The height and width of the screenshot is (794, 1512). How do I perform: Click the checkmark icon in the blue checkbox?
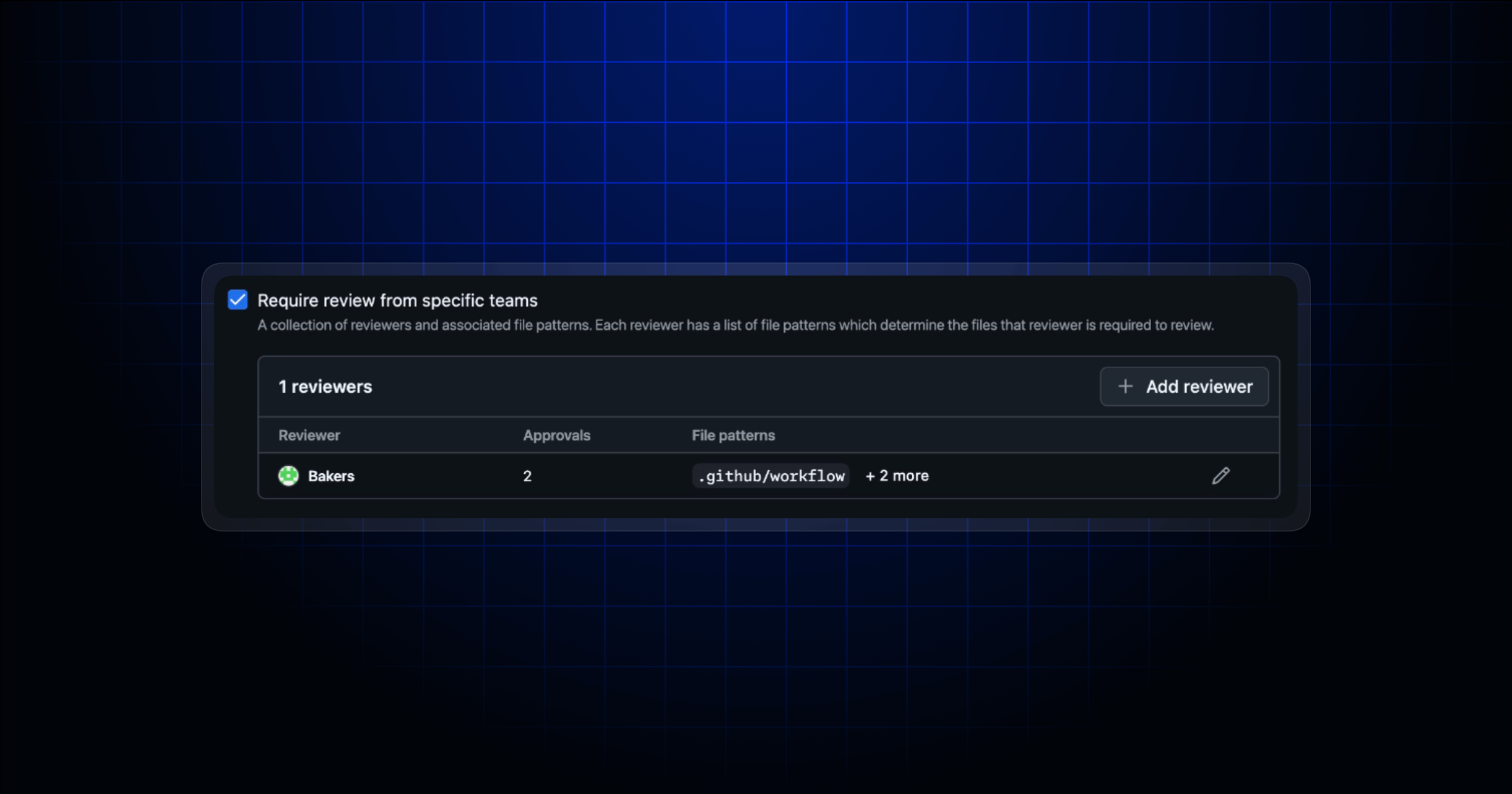[238, 300]
